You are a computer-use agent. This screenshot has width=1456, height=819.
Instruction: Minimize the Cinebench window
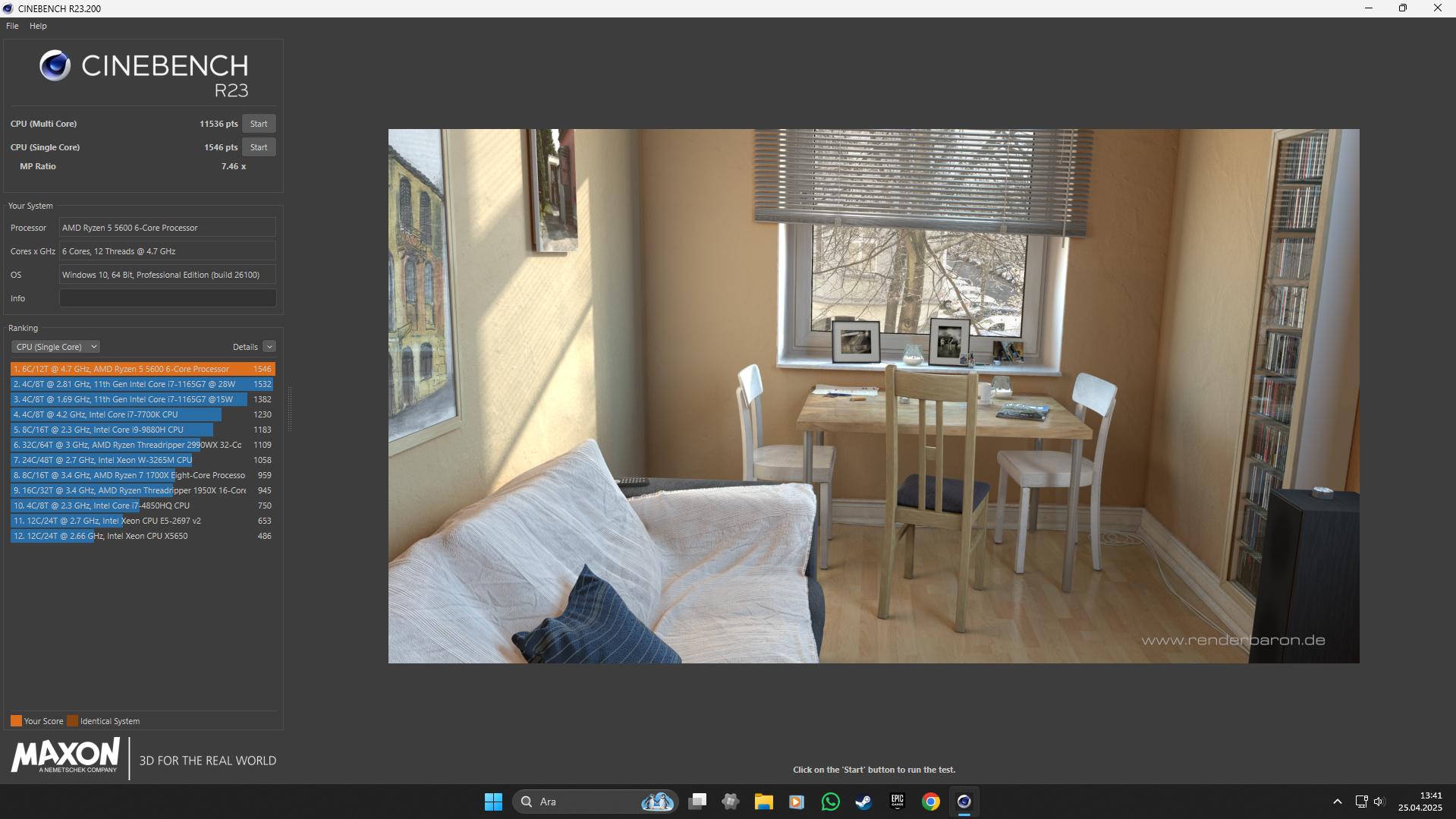(x=1369, y=8)
